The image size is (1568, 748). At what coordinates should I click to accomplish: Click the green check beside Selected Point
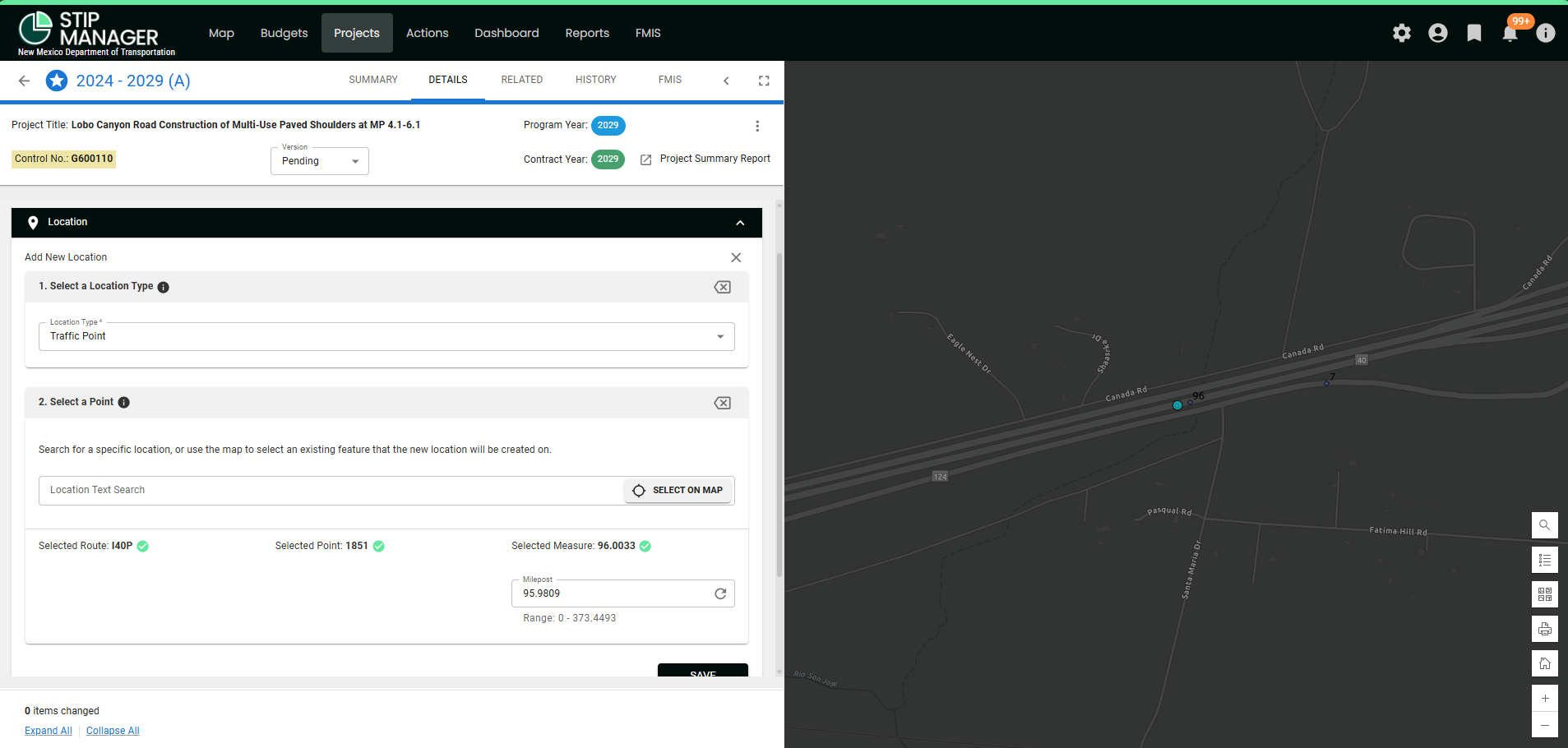[379, 546]
